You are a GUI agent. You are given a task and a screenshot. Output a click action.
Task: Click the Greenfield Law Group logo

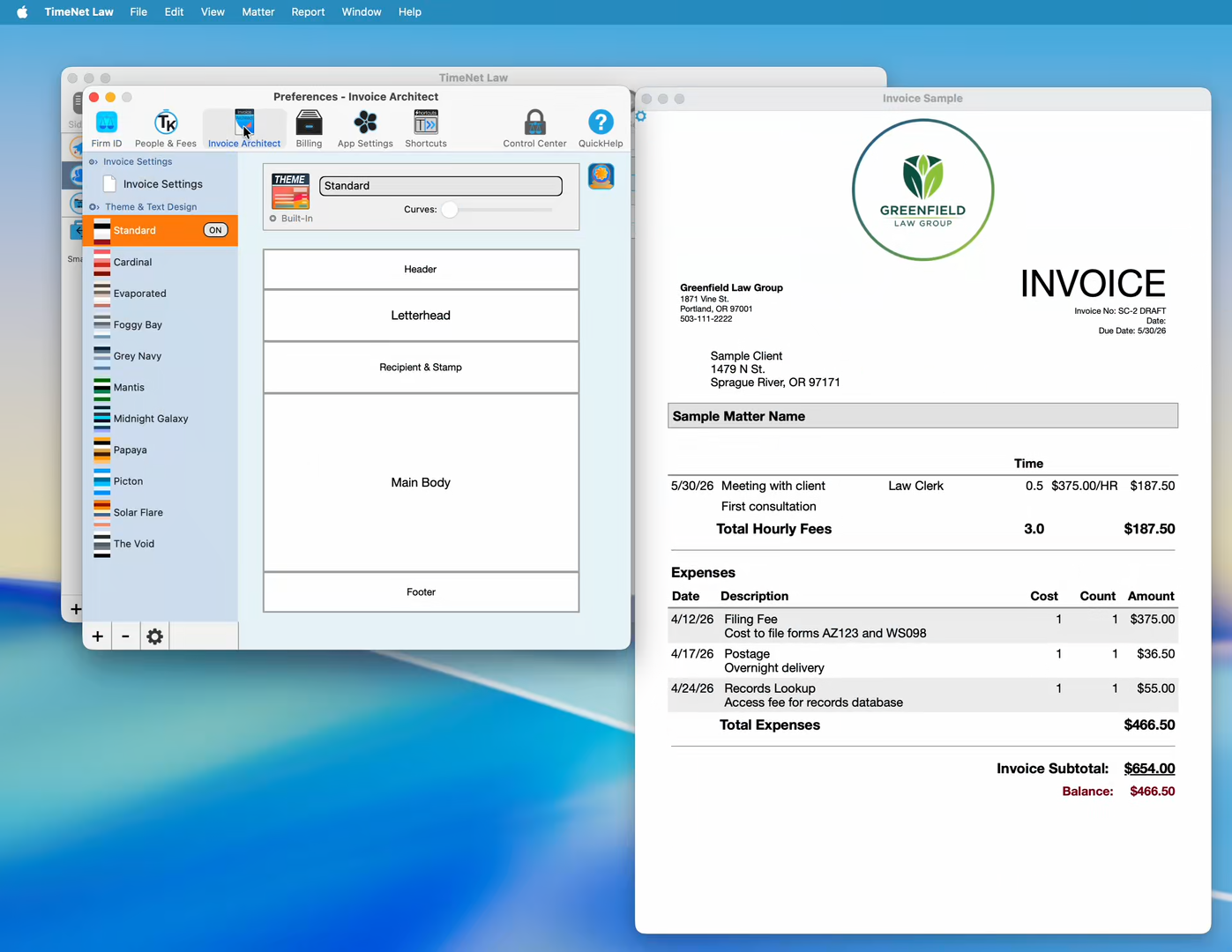[922, 190]
